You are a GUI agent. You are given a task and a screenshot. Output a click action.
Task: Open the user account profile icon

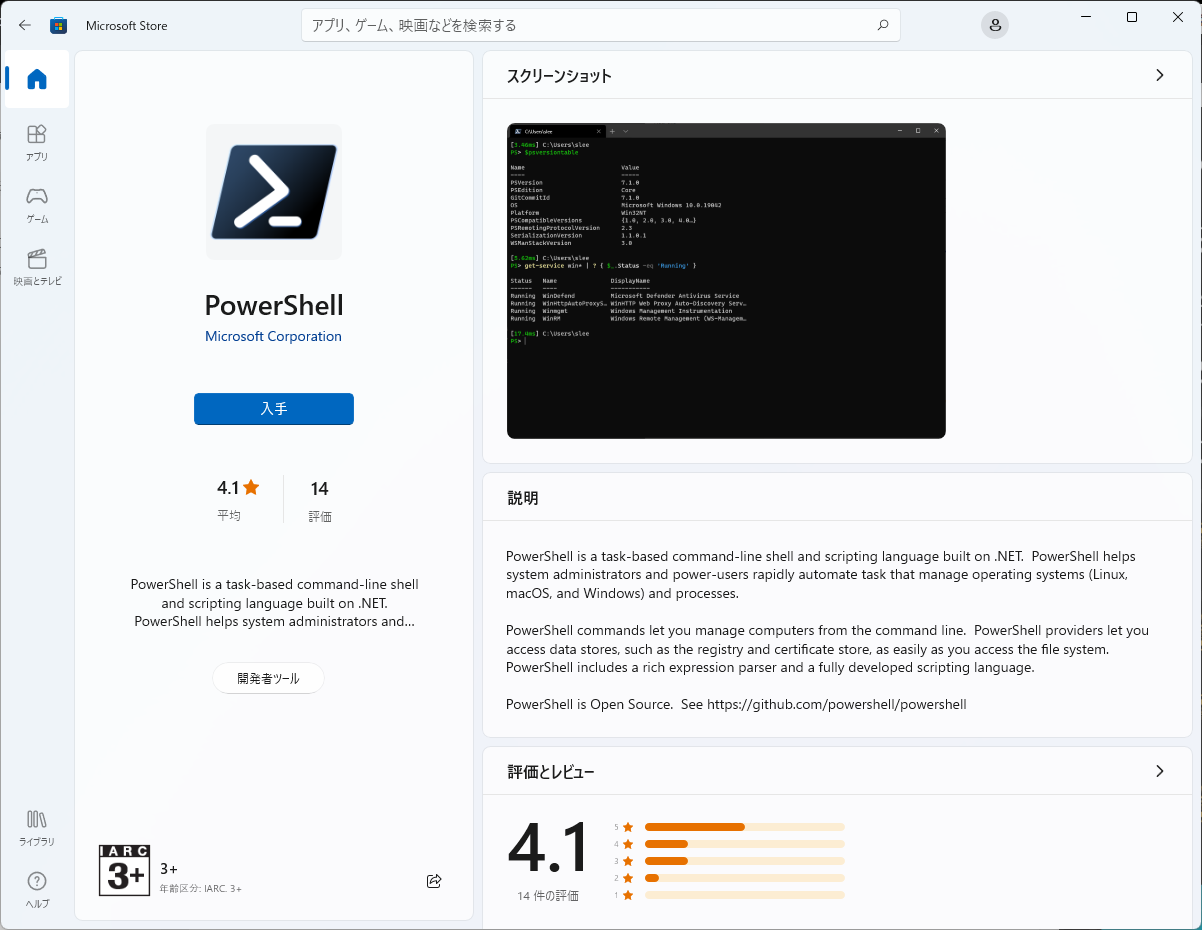click(x=994, y=25)
